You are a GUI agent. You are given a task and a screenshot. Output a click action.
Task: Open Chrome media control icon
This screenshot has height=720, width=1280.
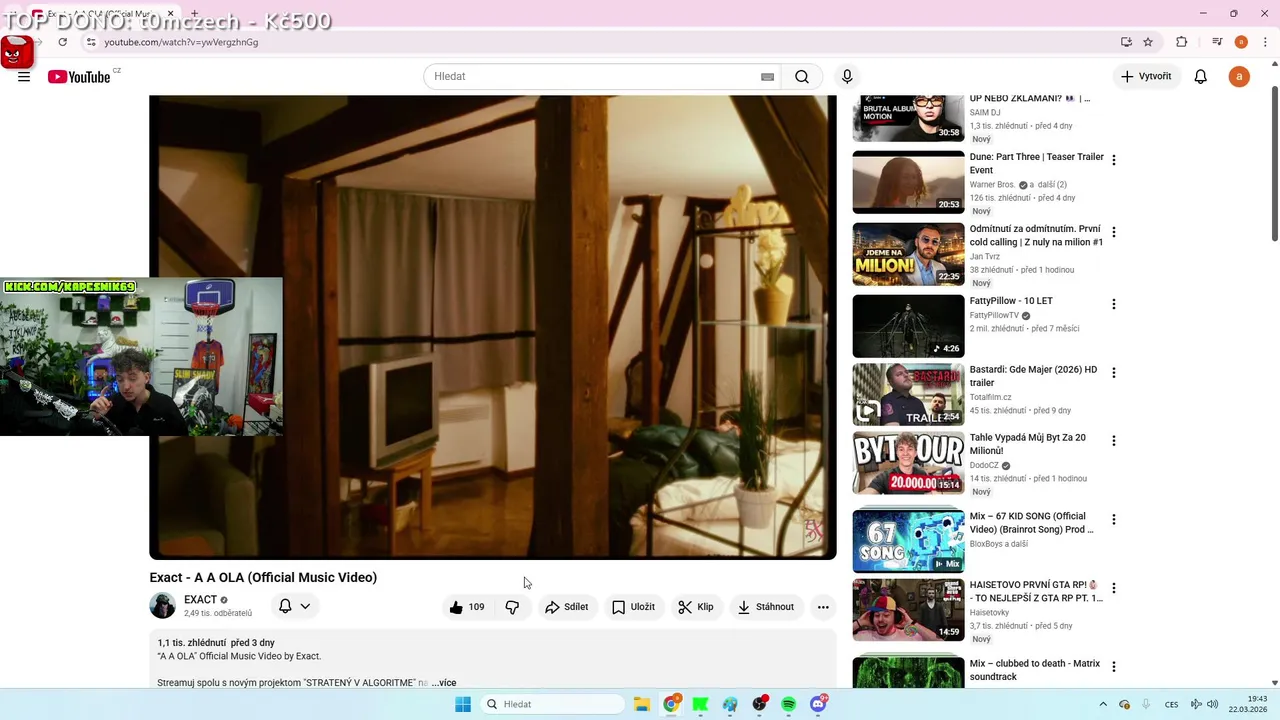(1217, 42)
